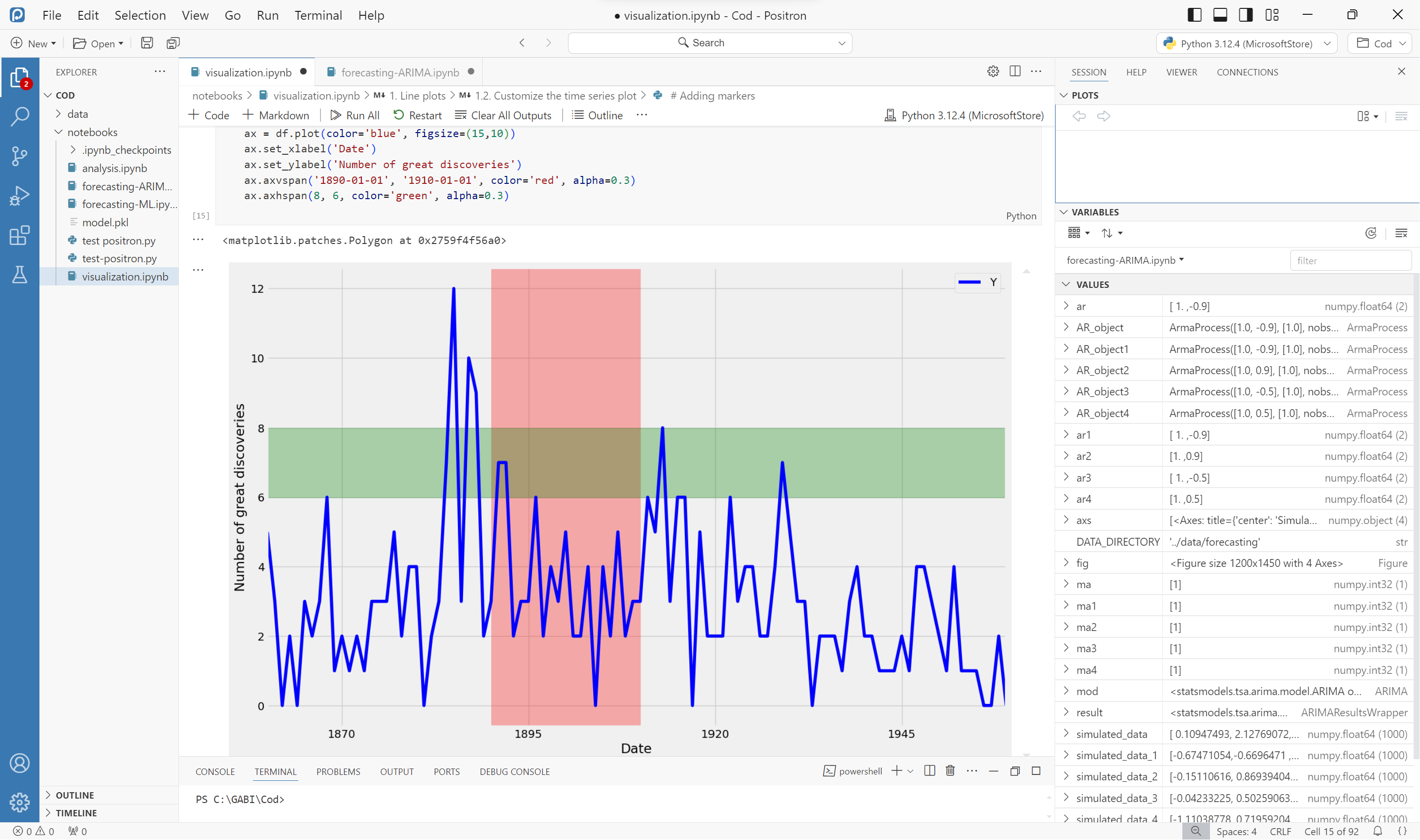The width and height of the screenshot is (1420, 840).
Task: Click the CRLF line ending indicator
Action: (x=1280, y=832)
